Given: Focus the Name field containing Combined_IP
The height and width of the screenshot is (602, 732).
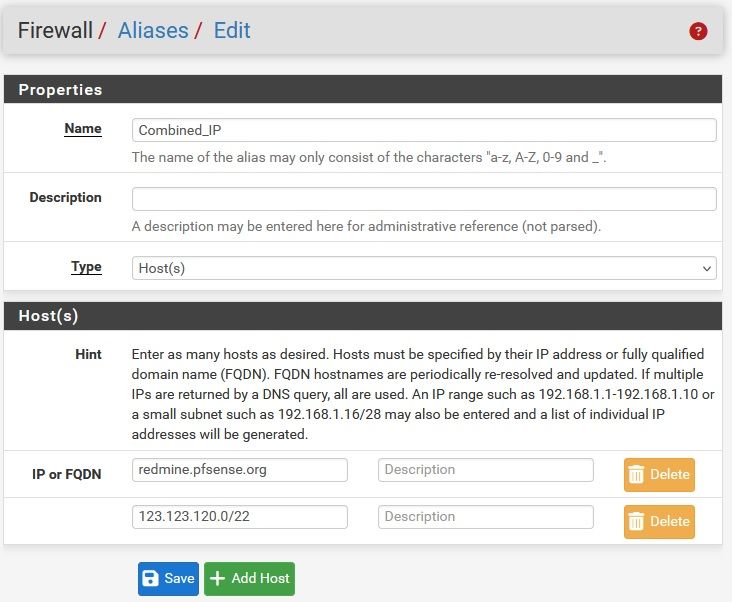Looking at the screenshot, I should coord(424,130).
